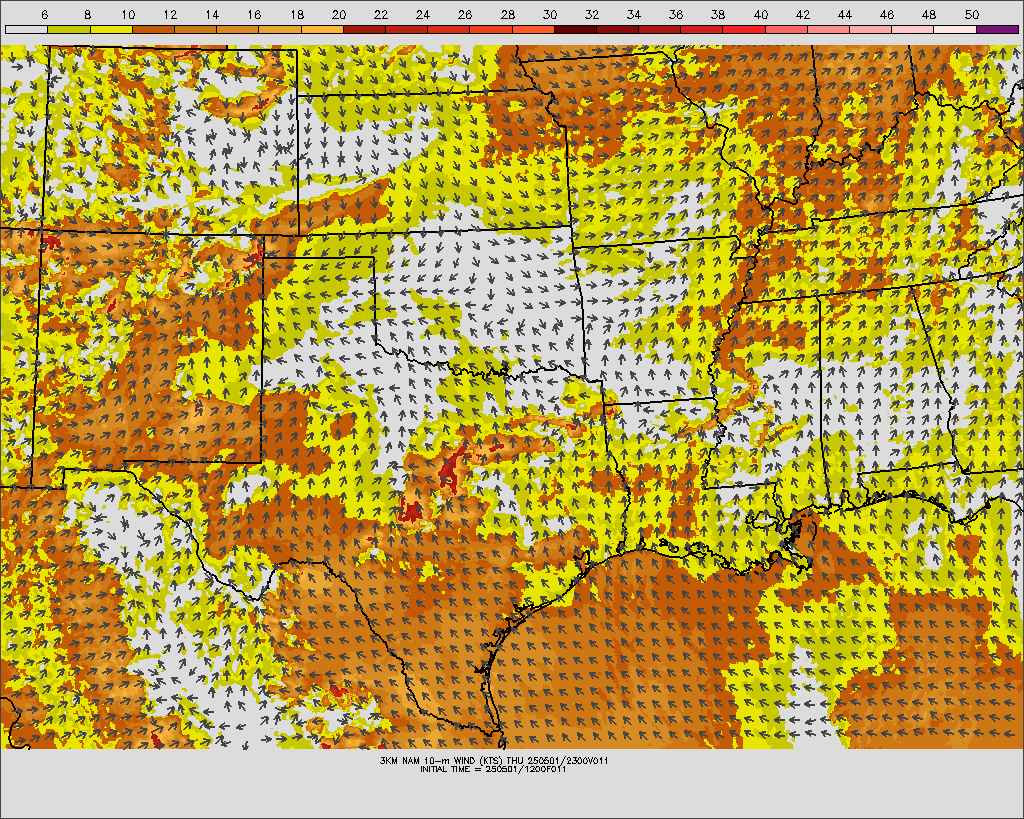Click the legend label '20'
1024x819 pixels.
[x=339, y=14]
